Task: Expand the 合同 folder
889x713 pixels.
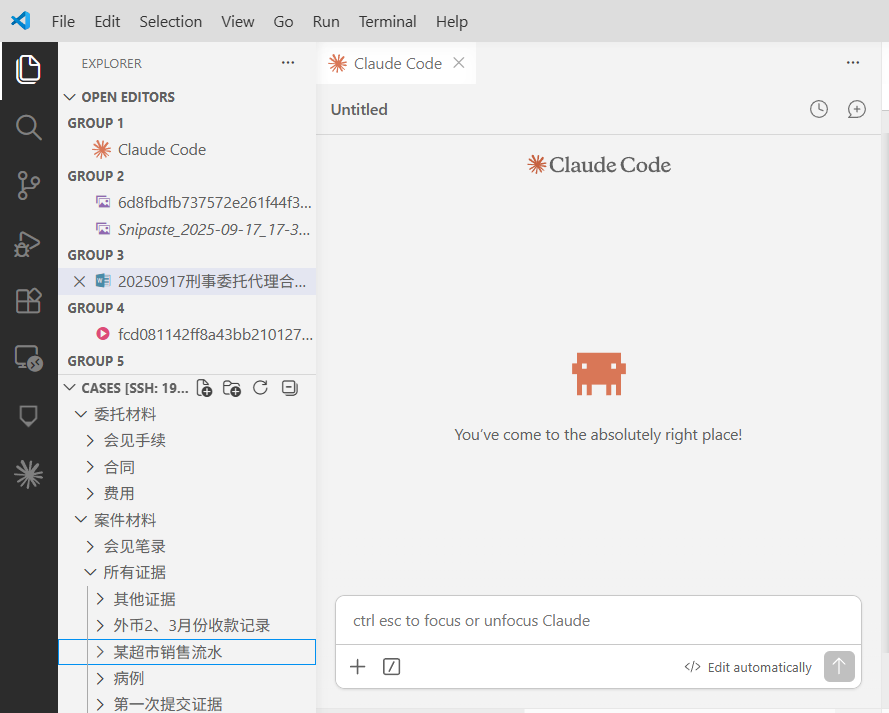Action: pyautogui.click(x=90, y=467)
